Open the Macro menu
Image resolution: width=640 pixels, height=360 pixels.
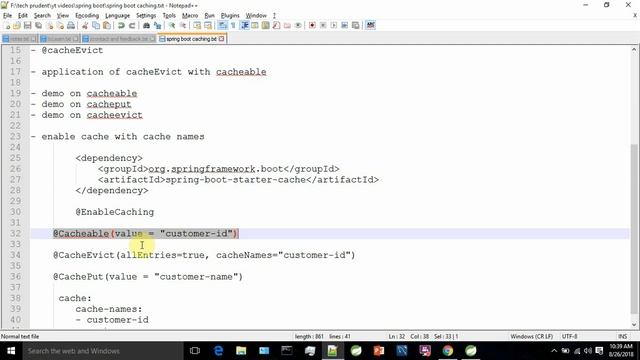tap(190, 16)
